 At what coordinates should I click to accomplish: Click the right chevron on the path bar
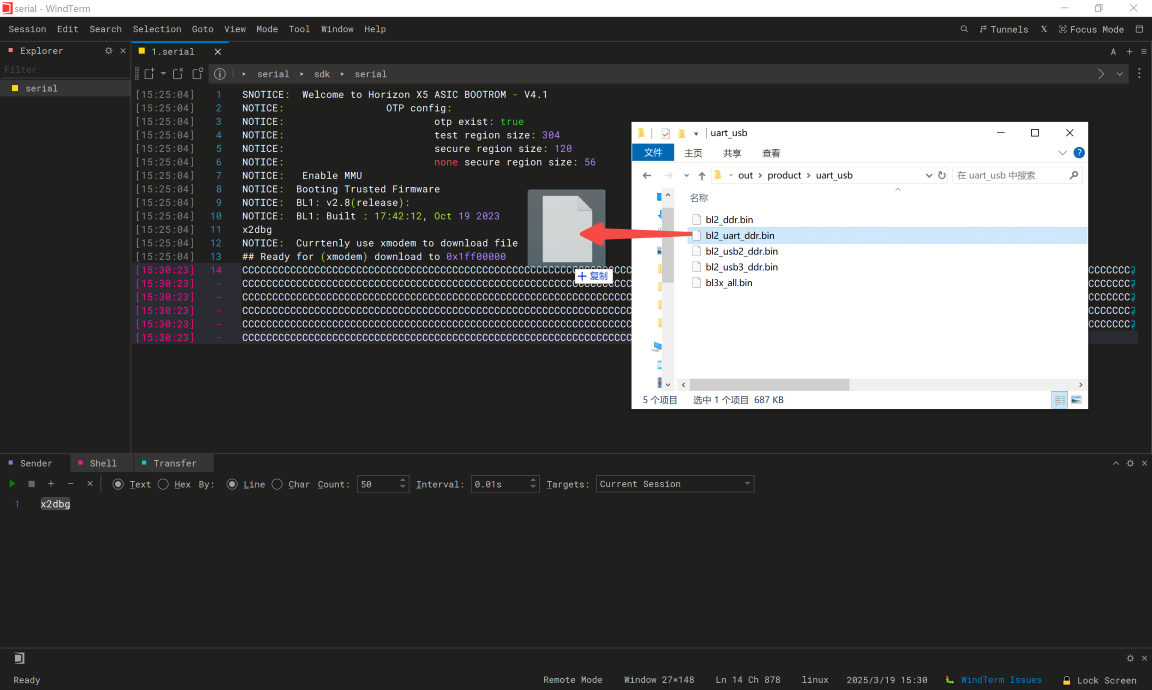[x=1101, y=73]
